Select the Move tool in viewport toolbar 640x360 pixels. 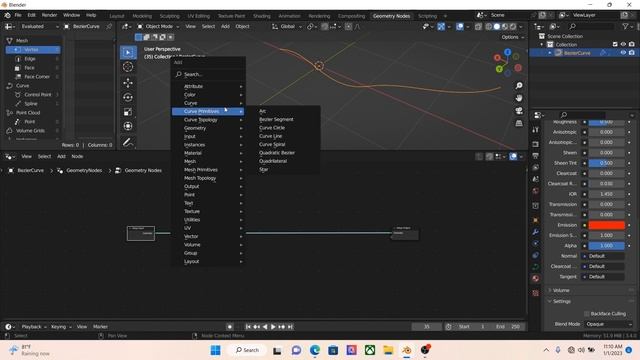click(x=128, y=83)
